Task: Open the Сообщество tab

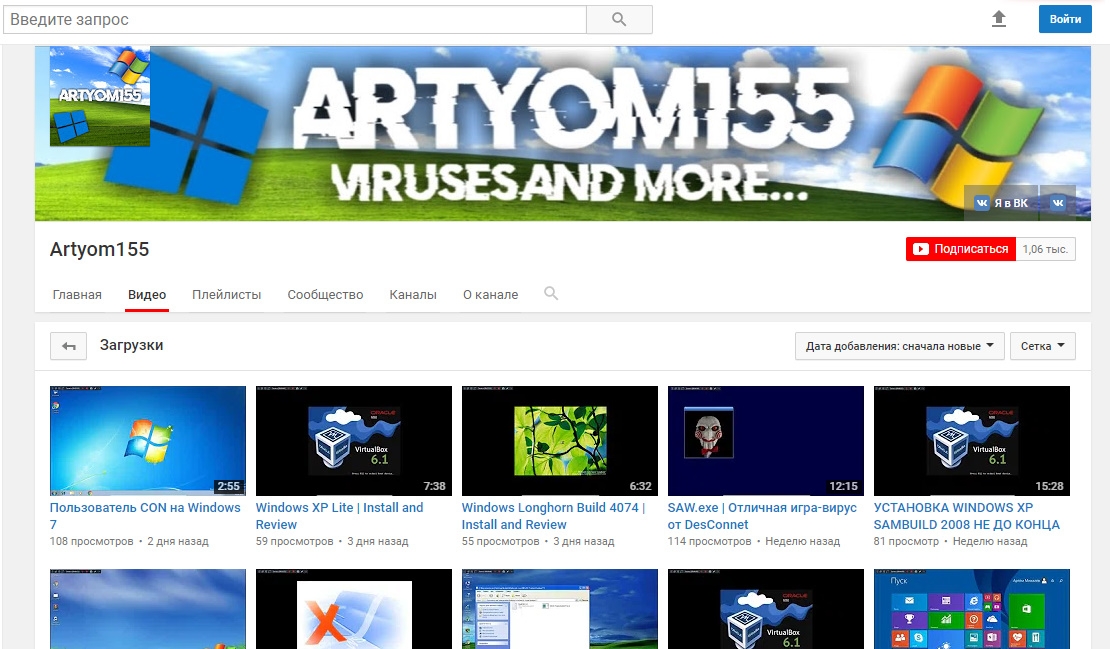Action: 325,295
